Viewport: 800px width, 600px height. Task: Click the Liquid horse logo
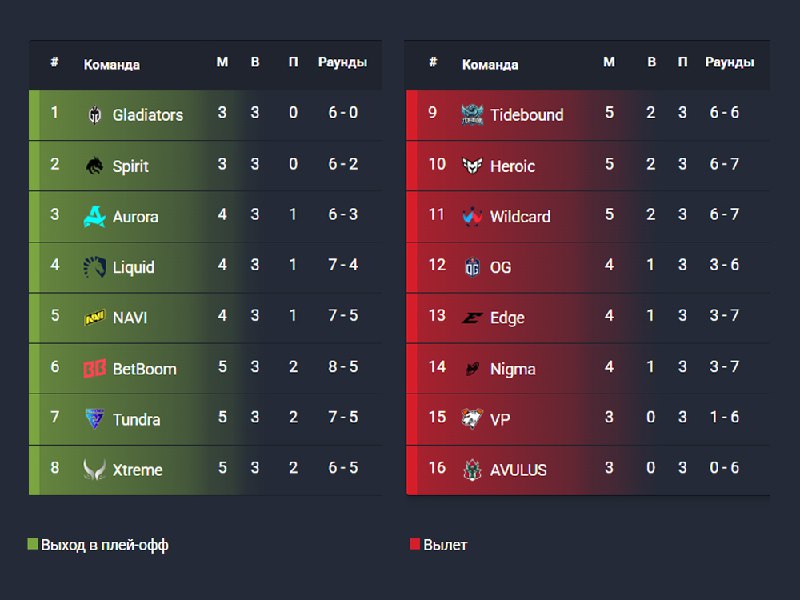tap(94, 267)
